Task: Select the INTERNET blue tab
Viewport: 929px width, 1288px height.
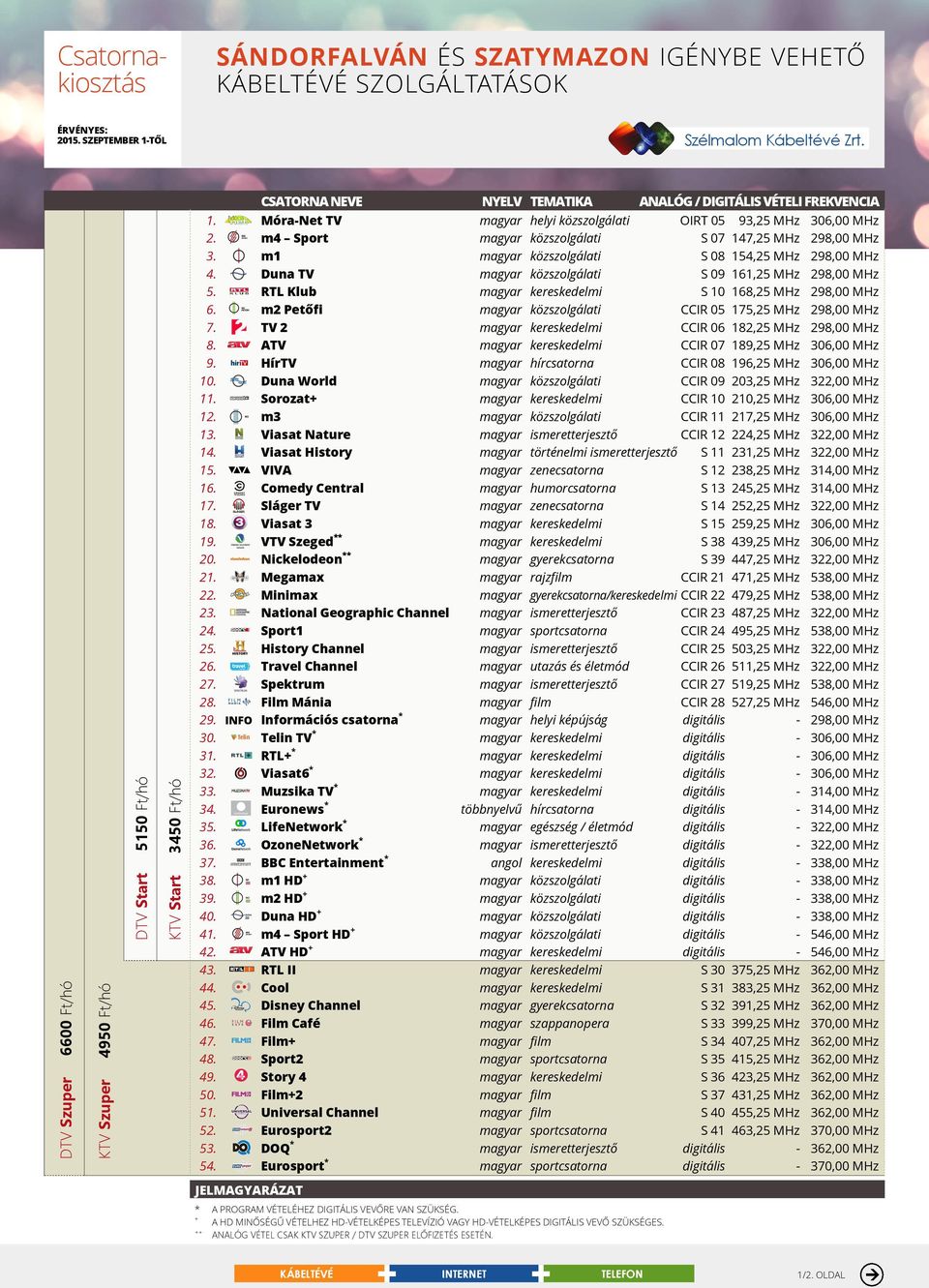Action: 464,1274
